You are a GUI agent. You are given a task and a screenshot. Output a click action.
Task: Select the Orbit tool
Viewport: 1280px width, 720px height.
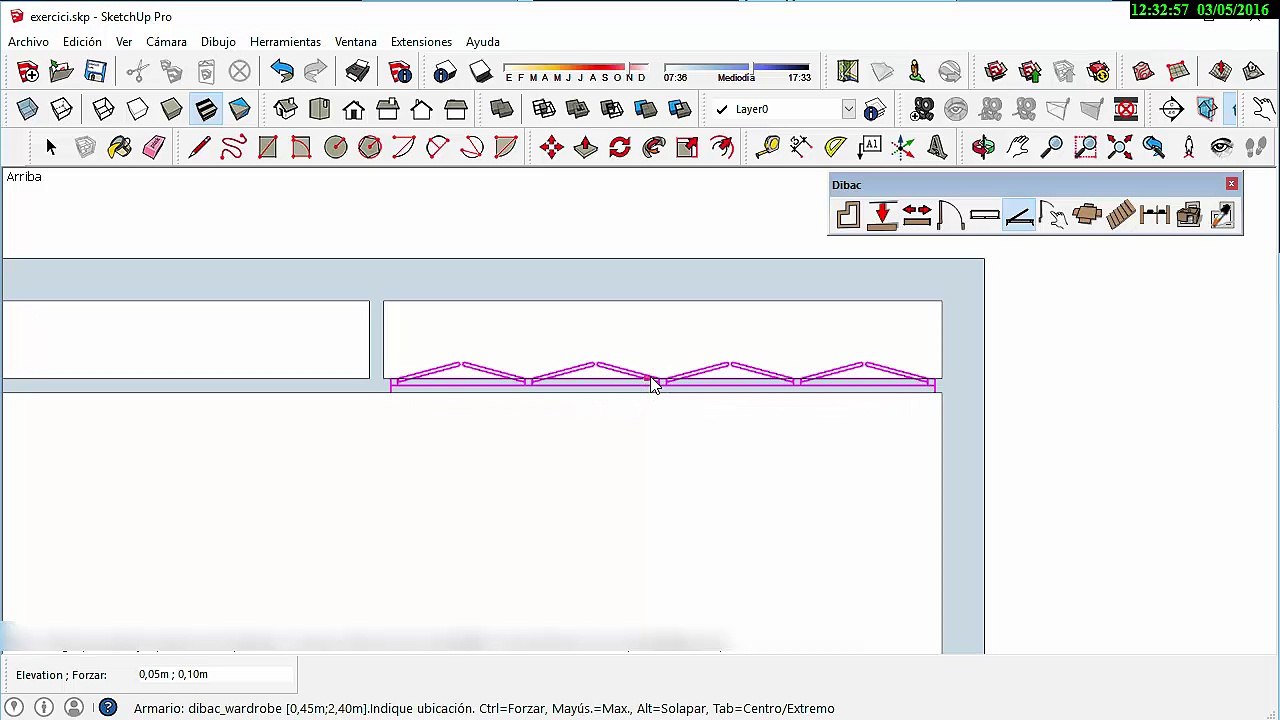coord(983,148)
